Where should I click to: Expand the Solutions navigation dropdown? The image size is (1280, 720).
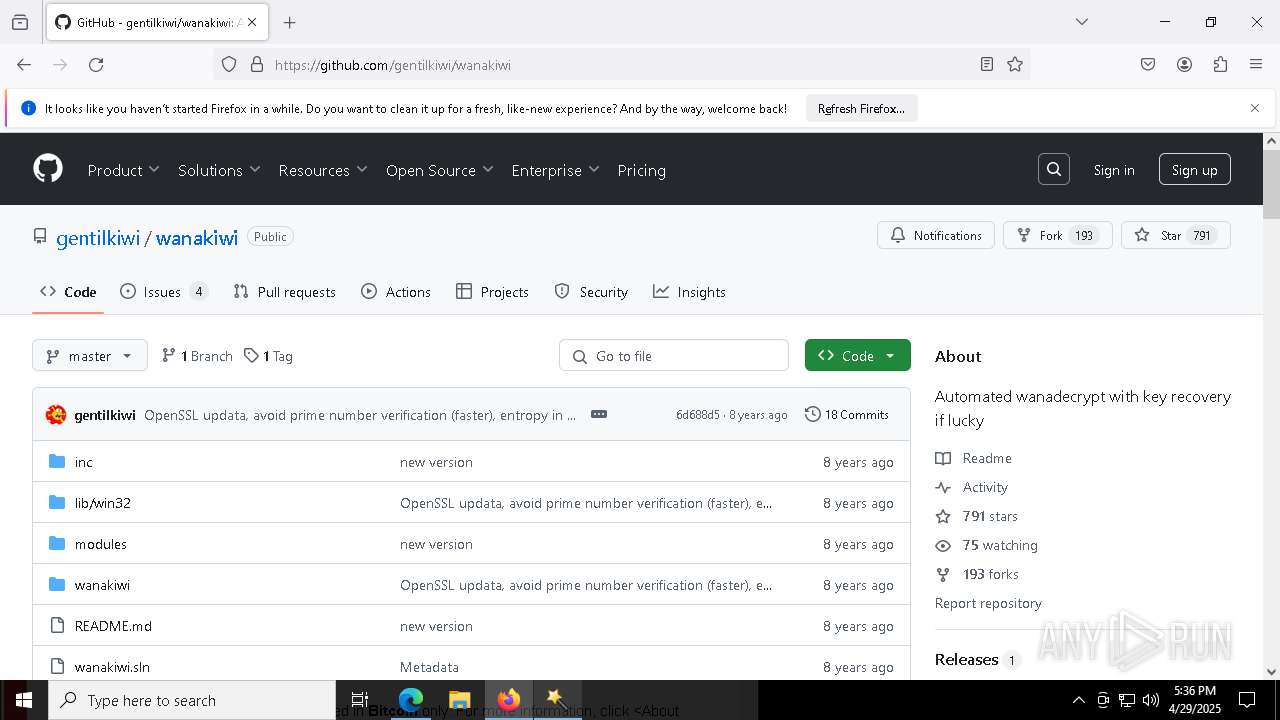[219, 170]
